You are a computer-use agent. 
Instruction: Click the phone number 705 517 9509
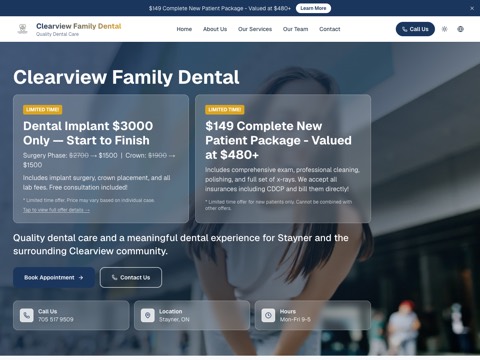pyautogui.click(x=56, y=319)
